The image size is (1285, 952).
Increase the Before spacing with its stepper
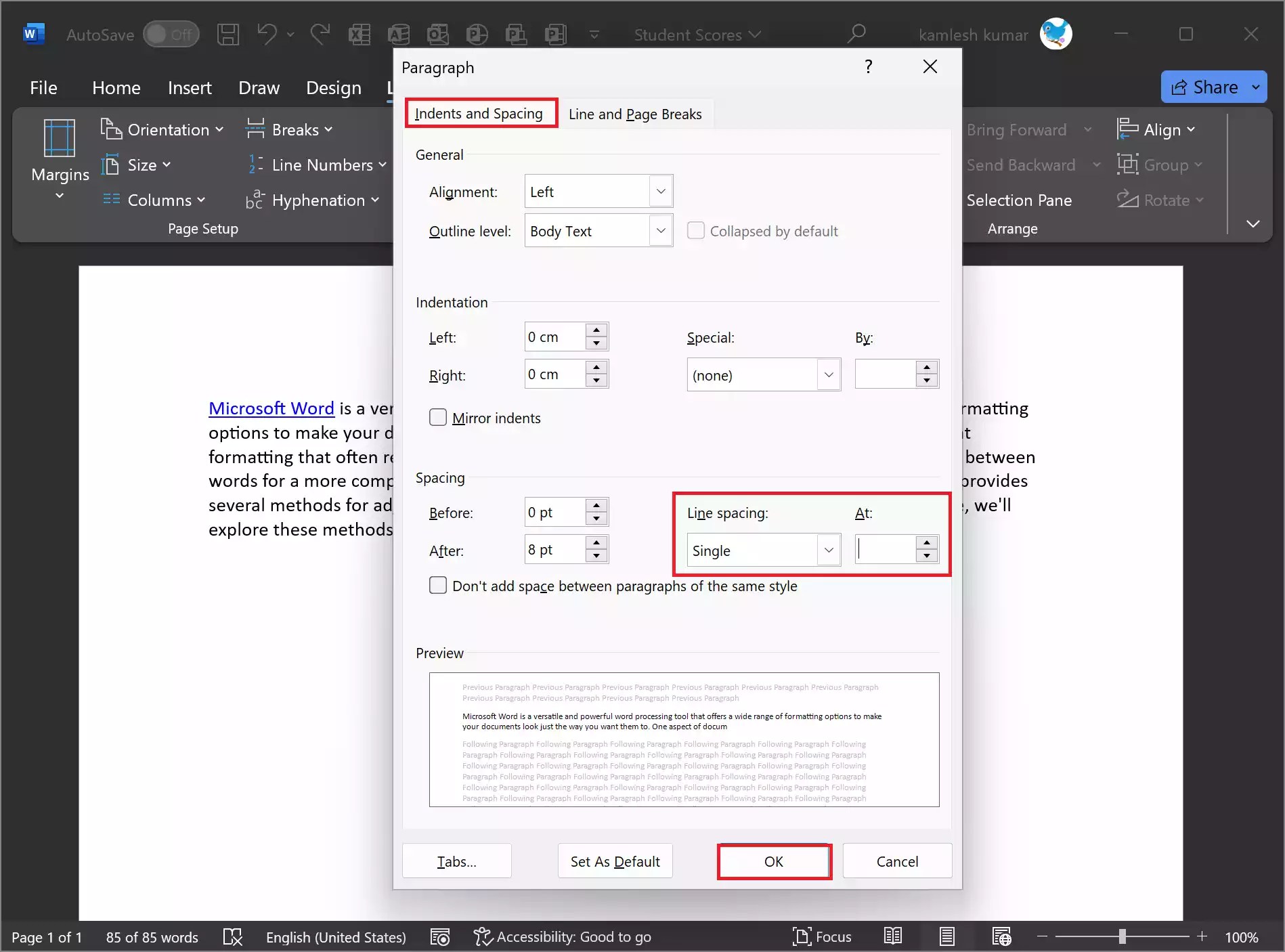[595, 506]
